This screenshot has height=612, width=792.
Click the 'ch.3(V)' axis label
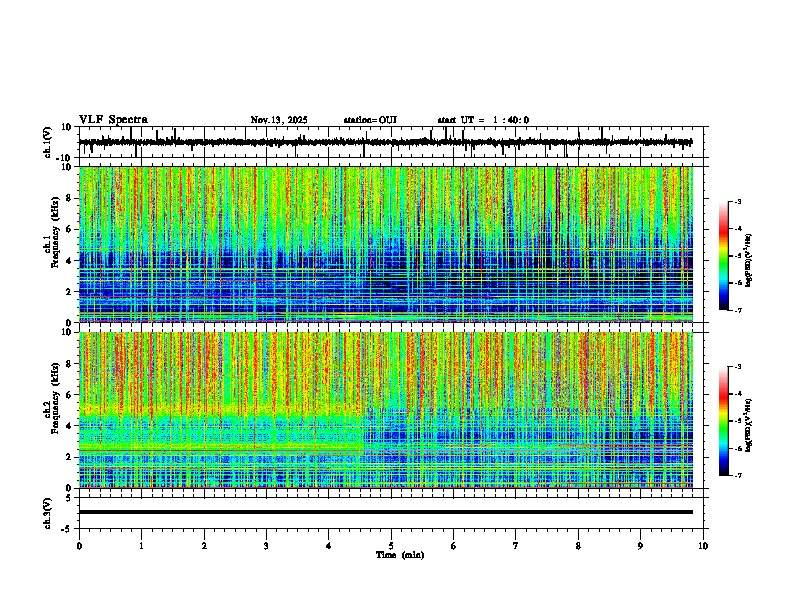[48, 513]
